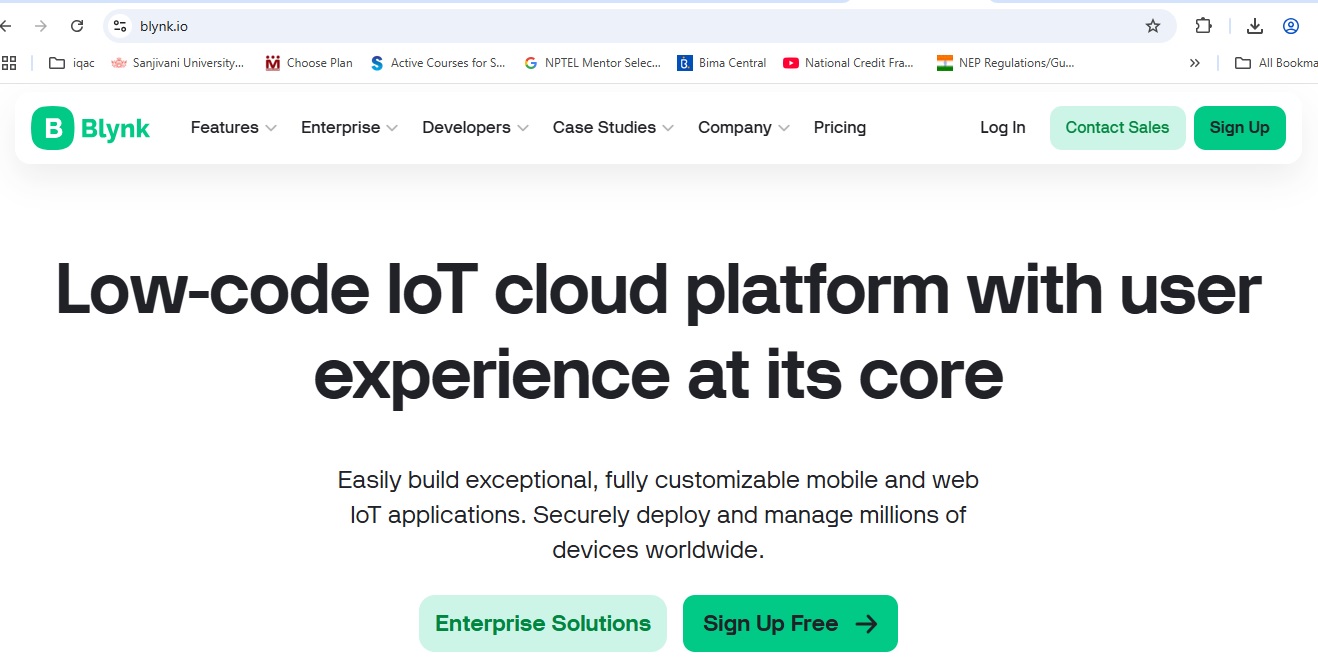Show hidden bookmarks with the double chevron
This screenshot has width=1318, height=662.
1194,63
